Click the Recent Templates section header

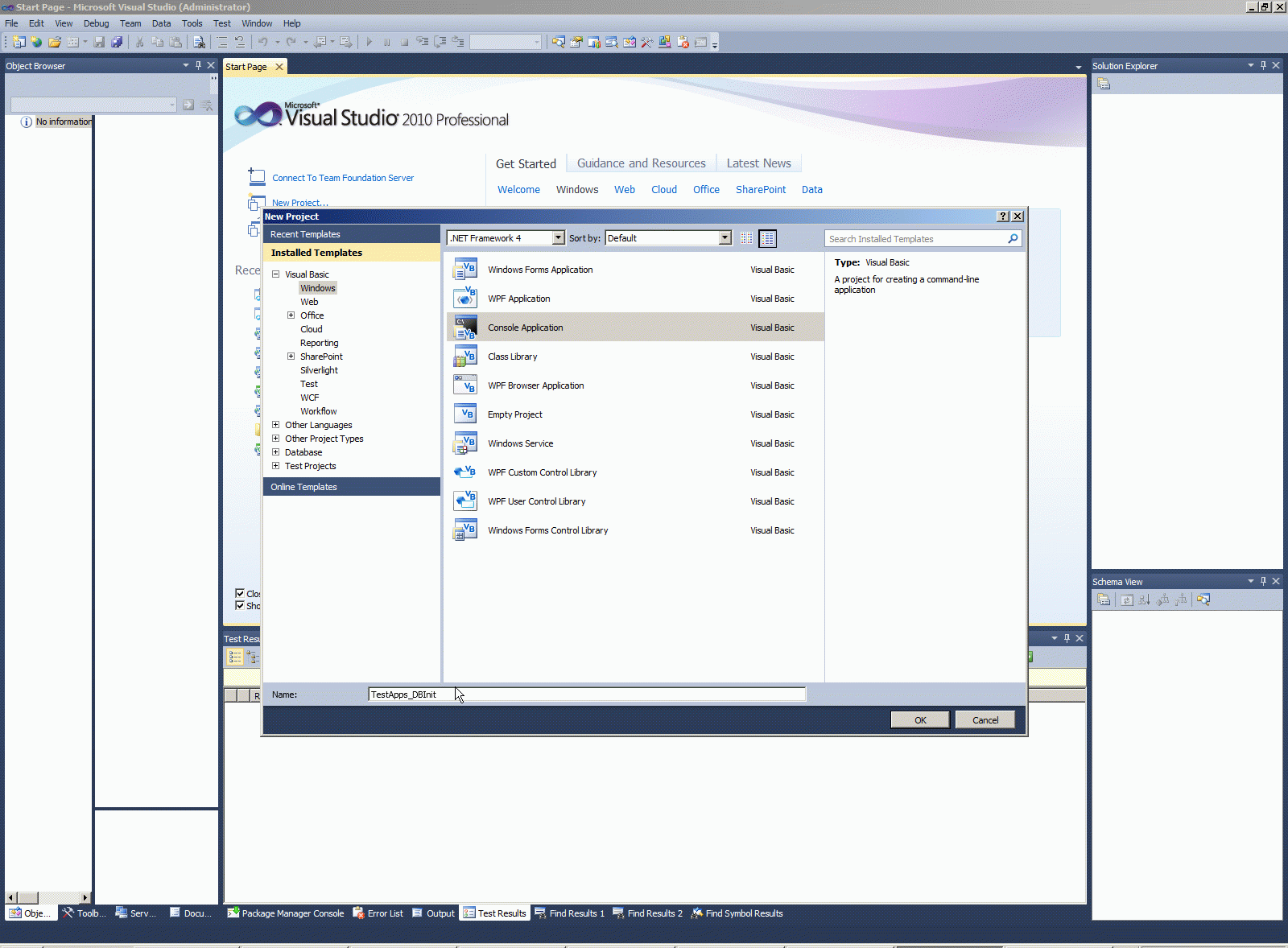coord(352,234)
